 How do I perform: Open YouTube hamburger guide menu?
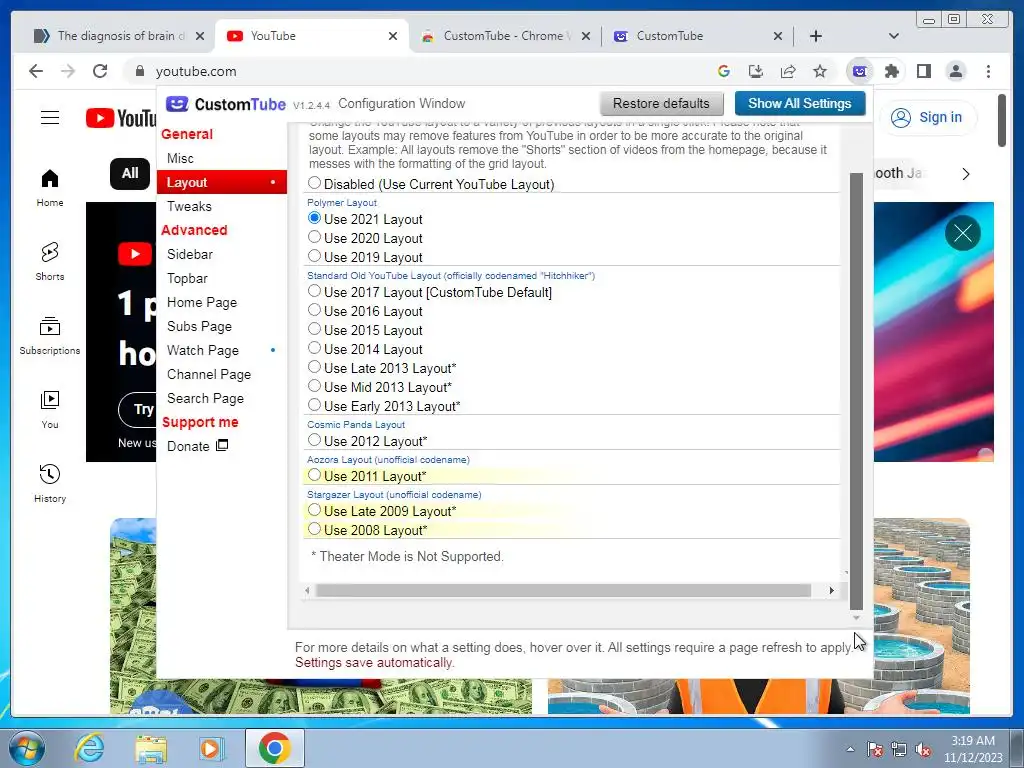[x=50, y=118]
